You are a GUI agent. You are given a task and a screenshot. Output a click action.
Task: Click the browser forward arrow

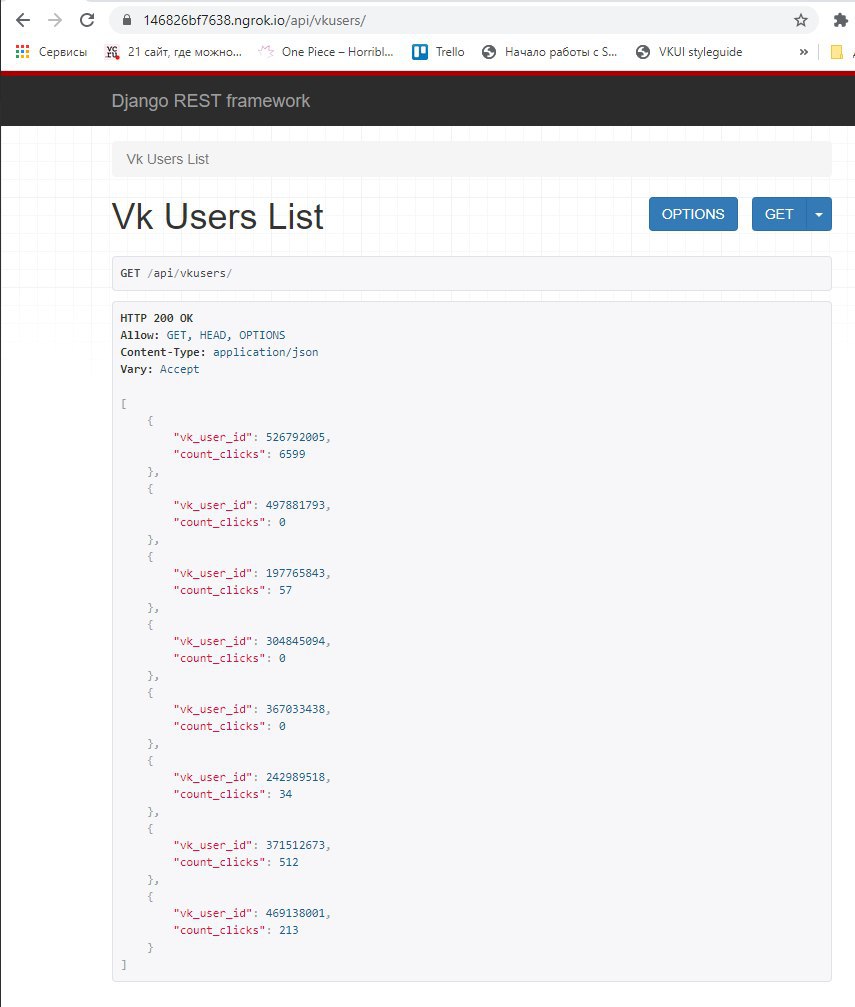coord(55,20)
